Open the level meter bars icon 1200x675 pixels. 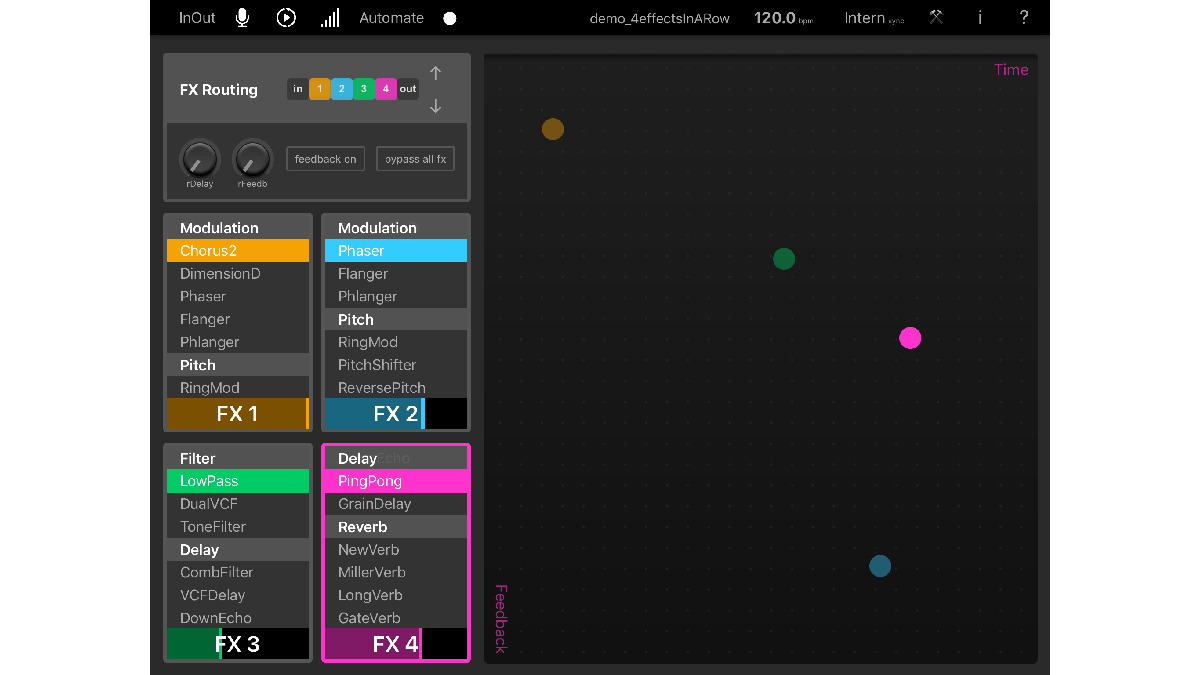[x=330, y=18]
